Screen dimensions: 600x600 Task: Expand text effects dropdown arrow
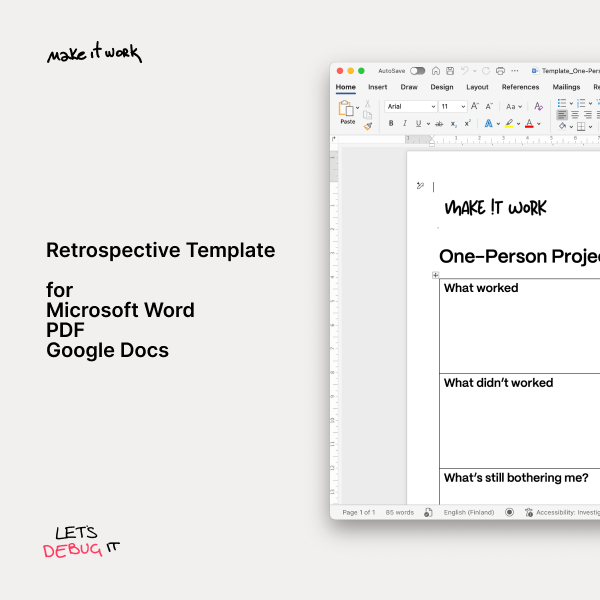click(498, 124)
